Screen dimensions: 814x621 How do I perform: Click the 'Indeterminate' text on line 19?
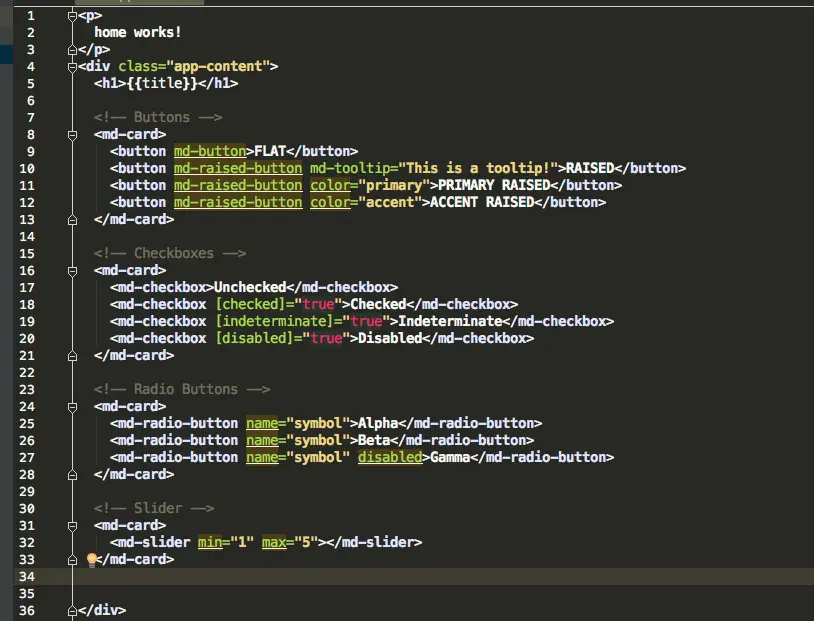450,321
